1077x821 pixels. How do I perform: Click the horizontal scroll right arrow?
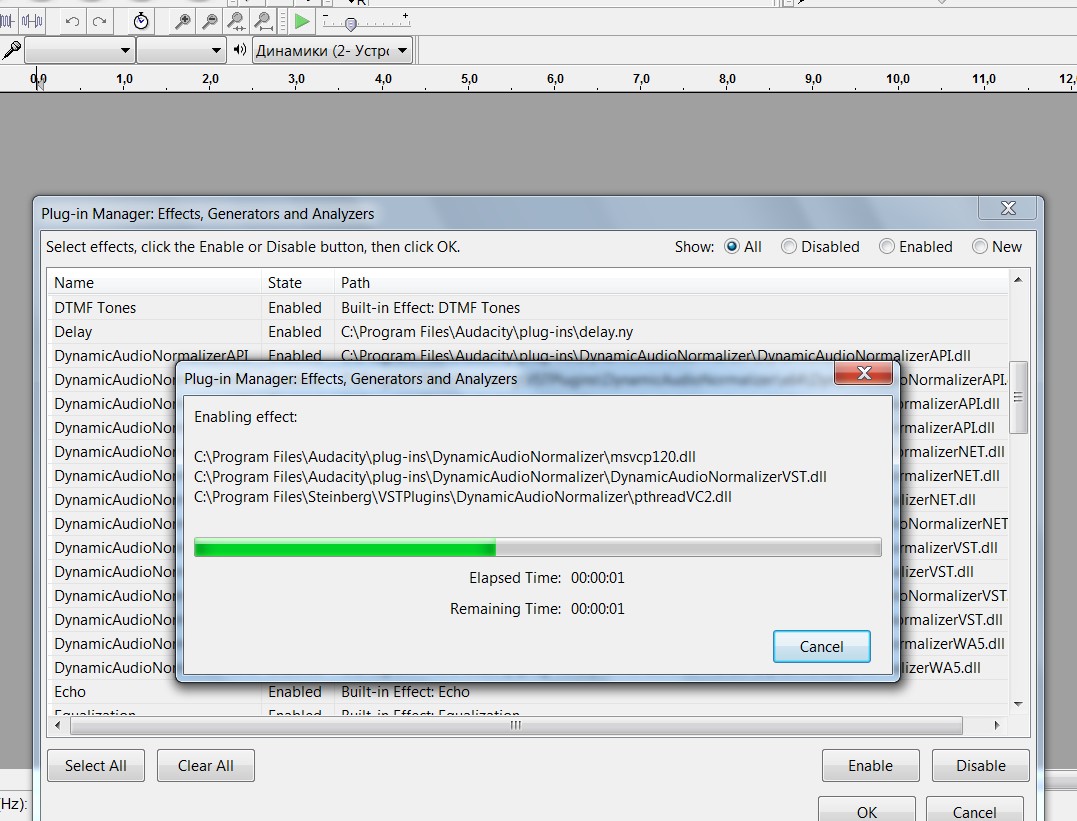997,725
